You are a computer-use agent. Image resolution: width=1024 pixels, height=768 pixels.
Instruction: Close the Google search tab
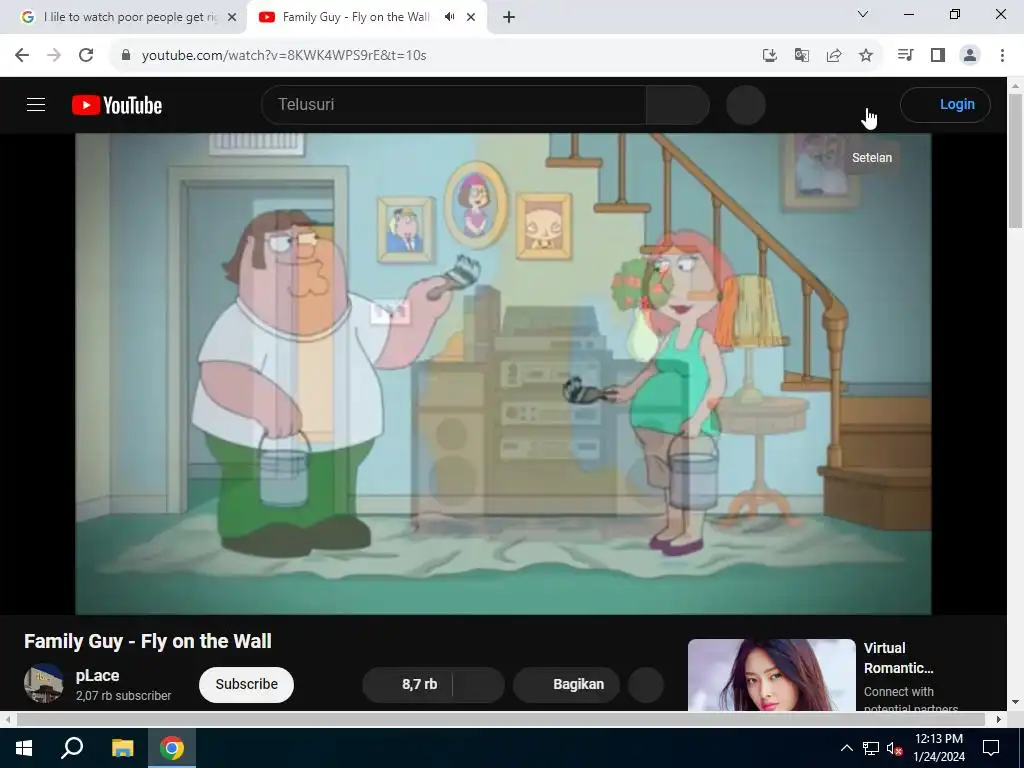point(232,17)
